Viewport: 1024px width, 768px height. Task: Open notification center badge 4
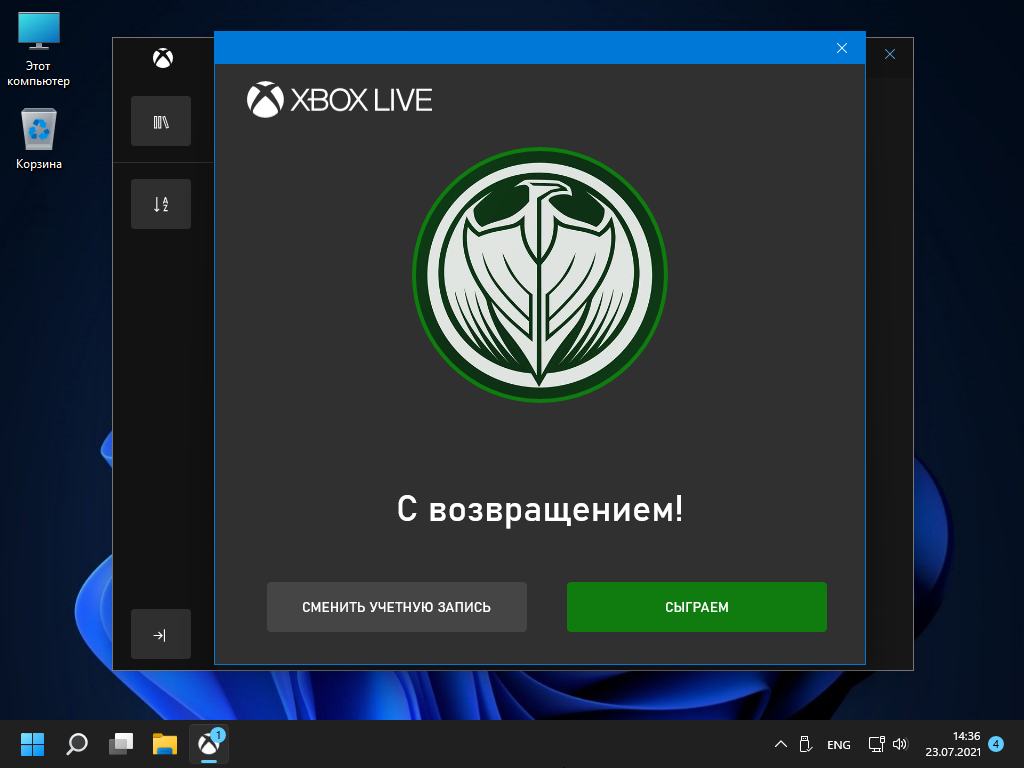[996, 744]
